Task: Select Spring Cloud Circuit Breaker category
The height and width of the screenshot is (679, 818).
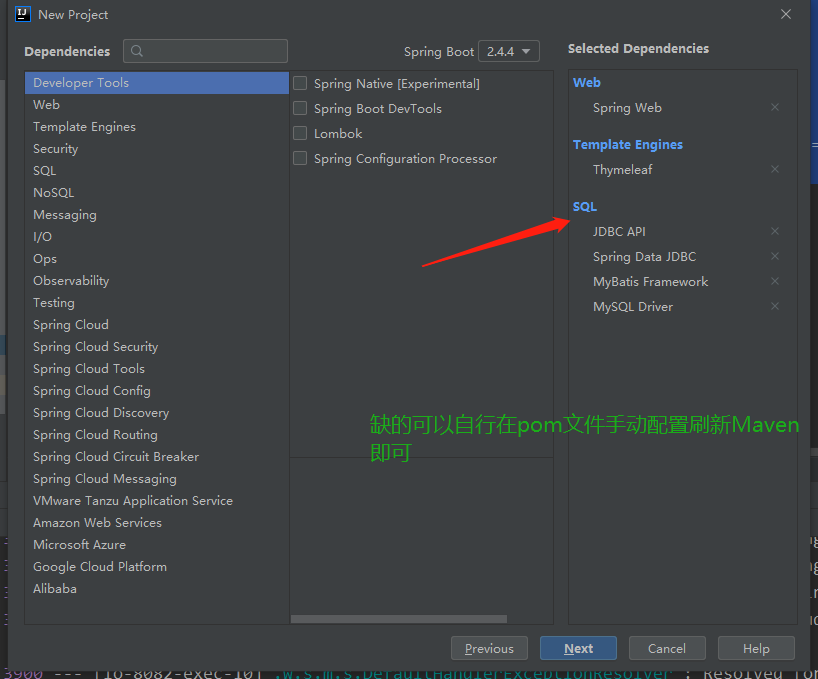Action: 157,457
